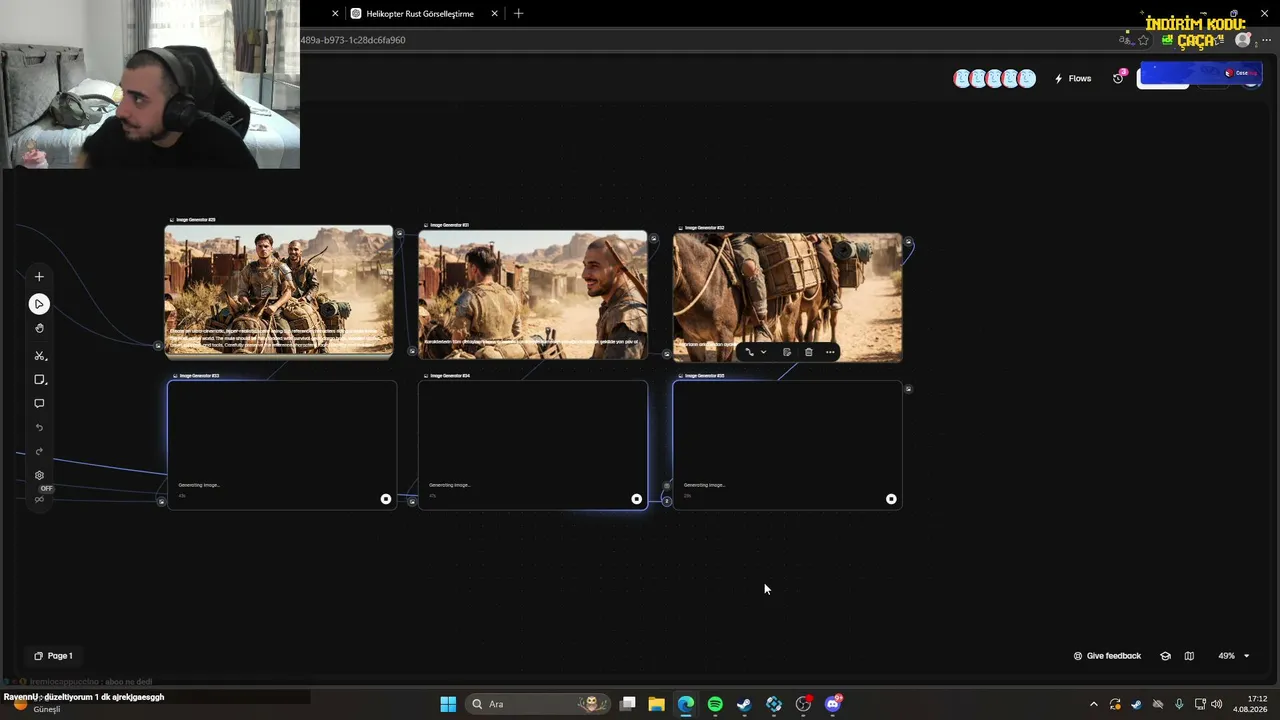Click Give feedback

coord(1107,656)
